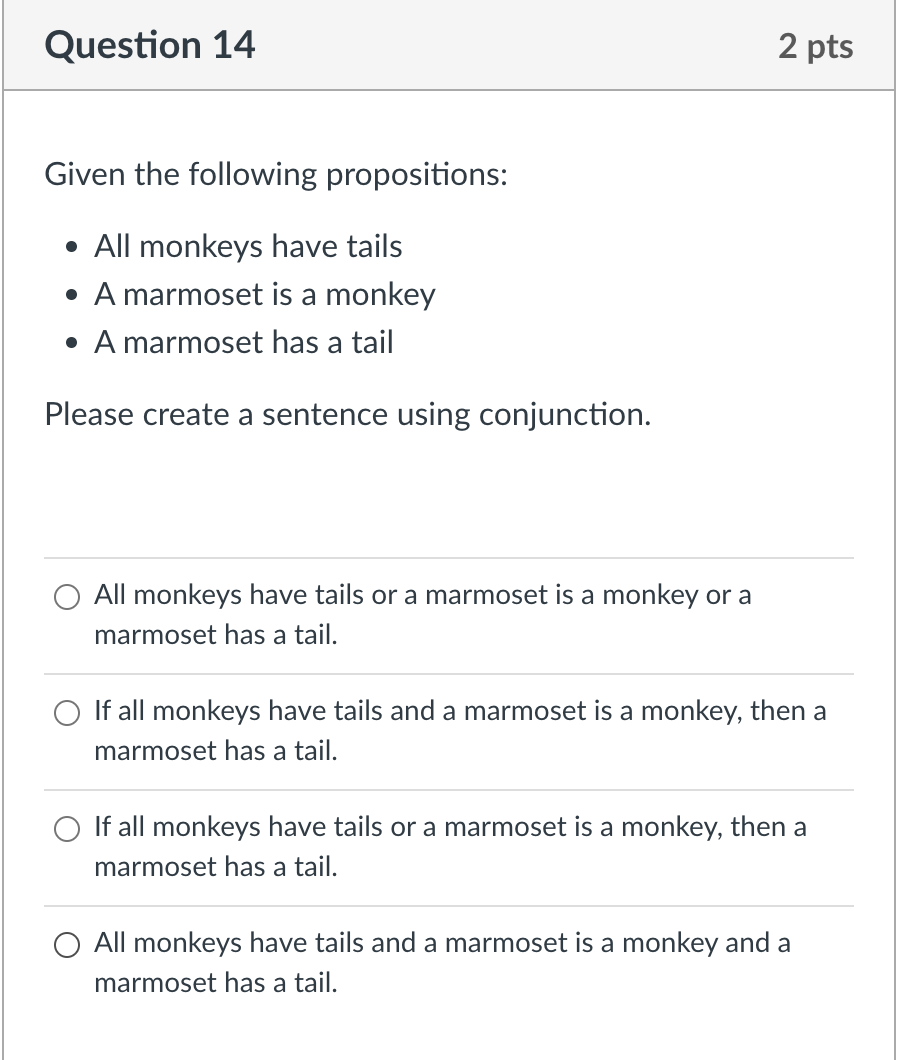Click the question prompt about conjunction
This screenshot has width=908, height=1060.
[348, 414]
